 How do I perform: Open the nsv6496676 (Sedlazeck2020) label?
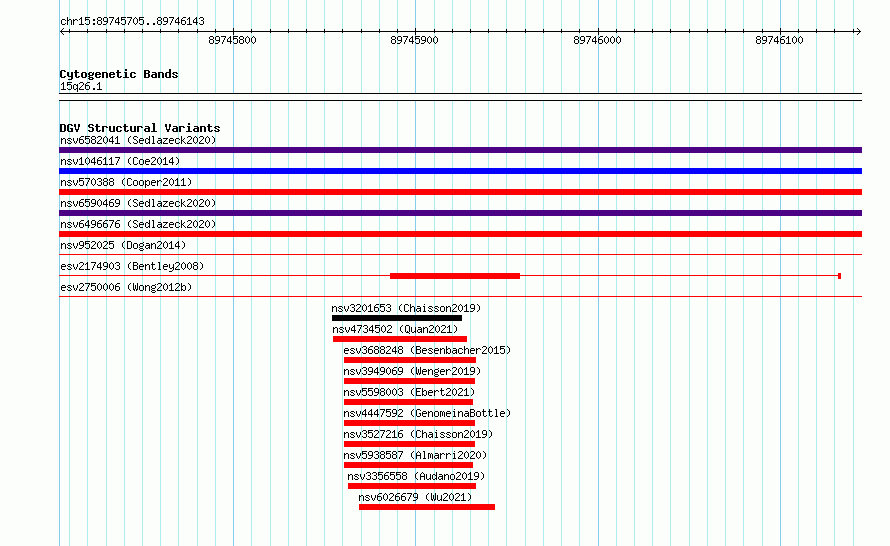coord(138,224)
